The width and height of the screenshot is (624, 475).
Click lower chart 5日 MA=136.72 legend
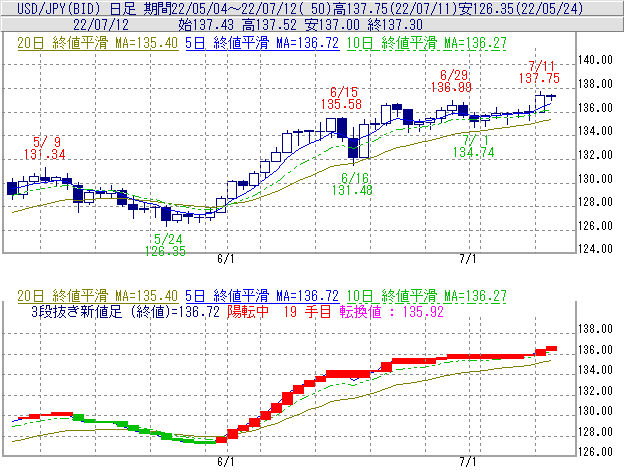point(262,296)
